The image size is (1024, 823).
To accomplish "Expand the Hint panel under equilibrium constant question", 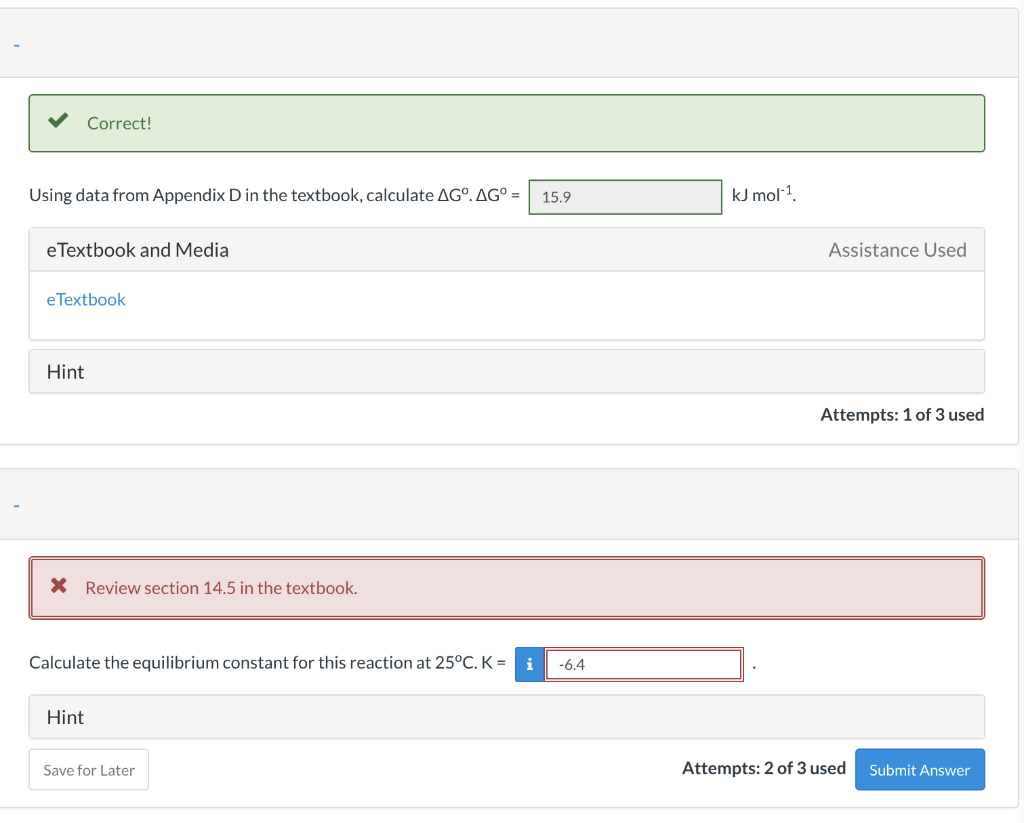I will tap(507, 717).
